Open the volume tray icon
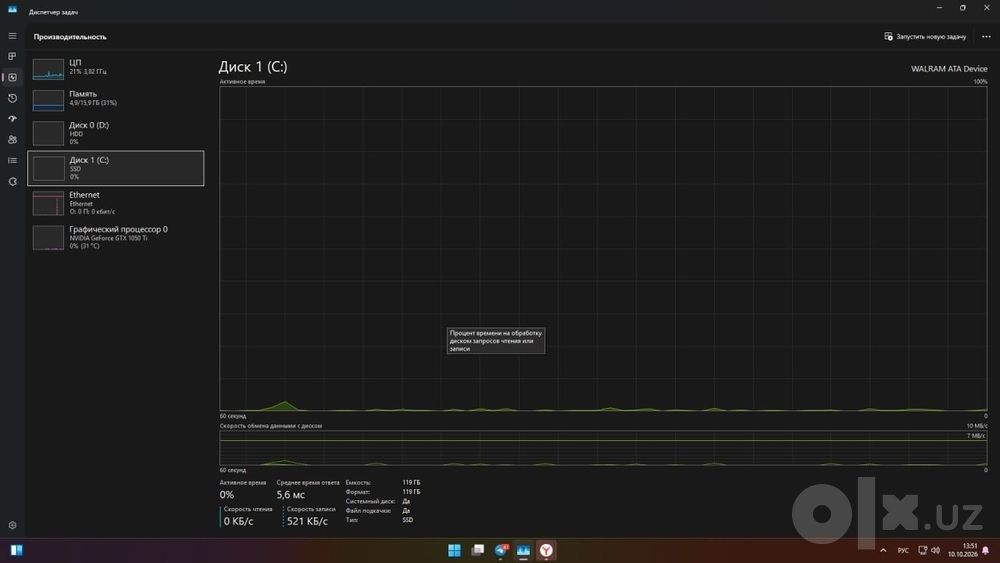1000x563 pixels. coord(936,550)
